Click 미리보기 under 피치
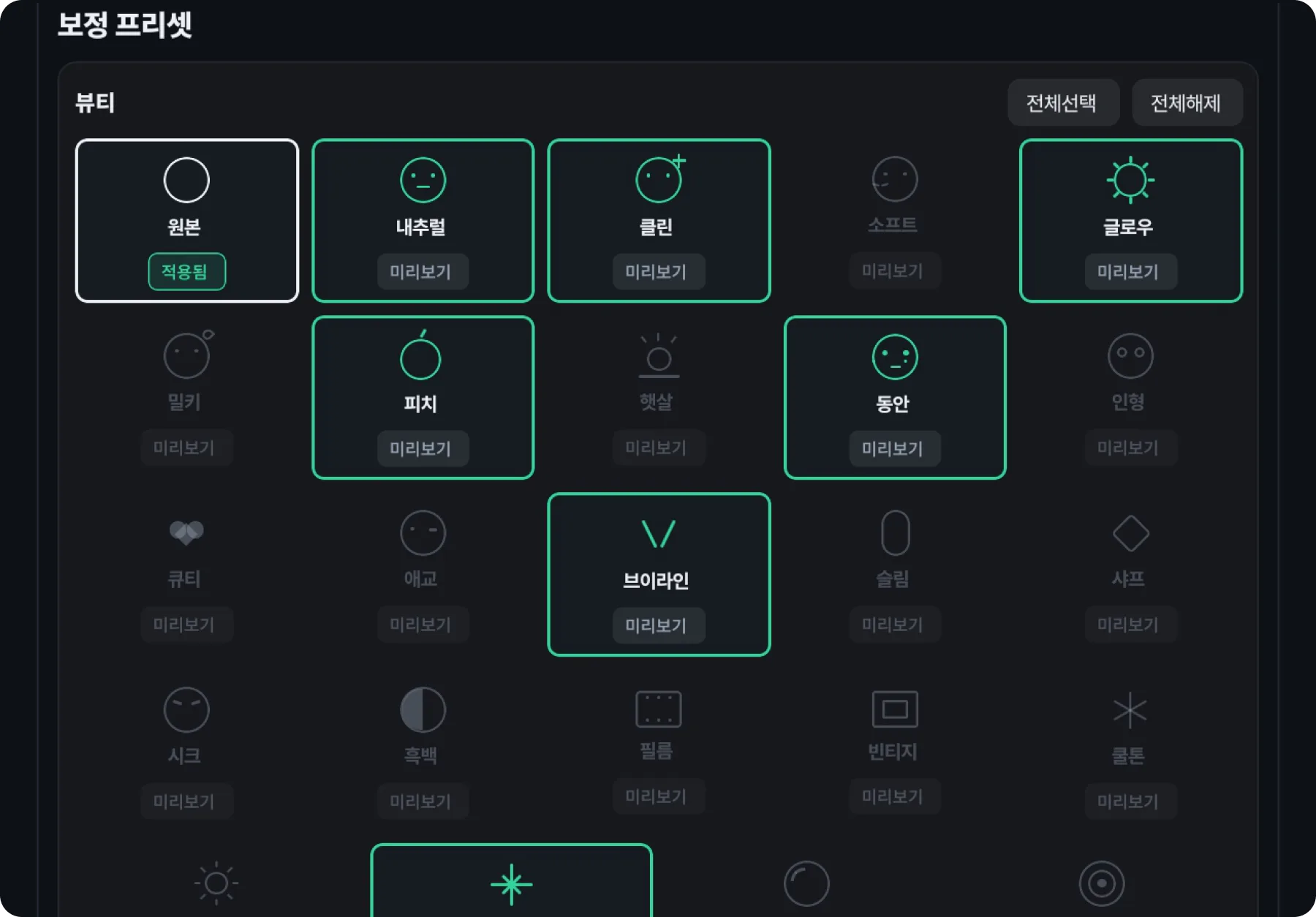 (423, 448)
